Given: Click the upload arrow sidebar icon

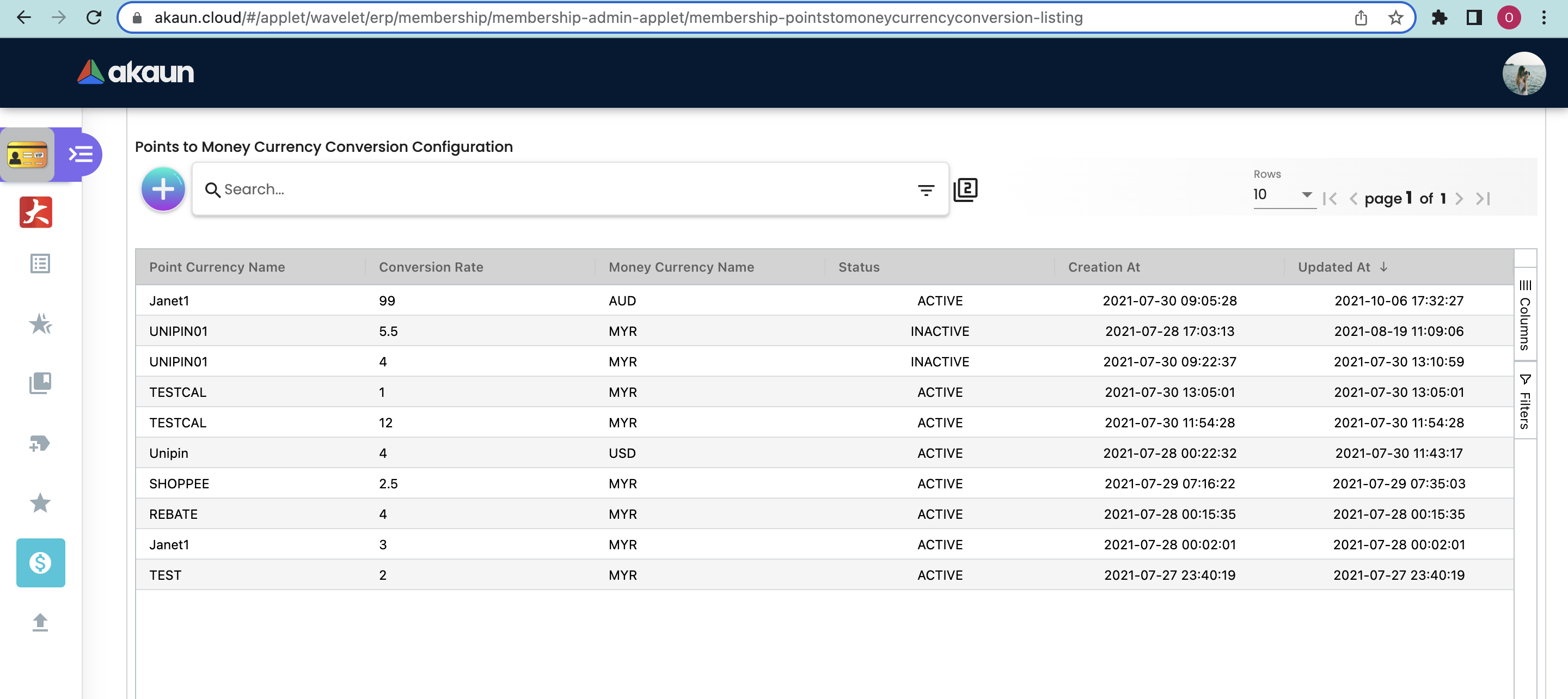Looking at the screenshot, I should click(x=40, y=622).
